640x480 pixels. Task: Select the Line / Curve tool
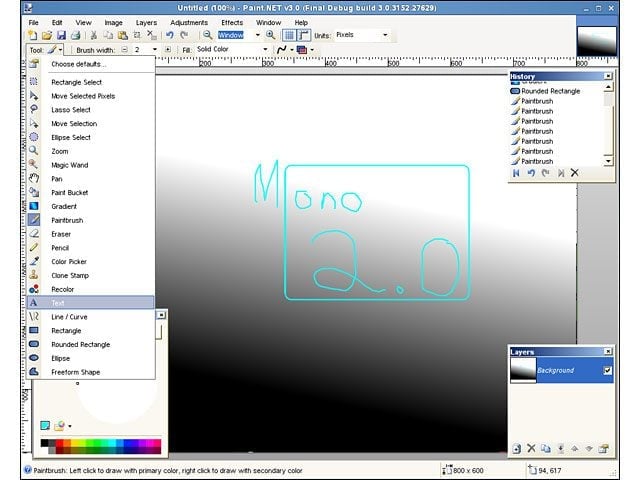coord(91,317)
